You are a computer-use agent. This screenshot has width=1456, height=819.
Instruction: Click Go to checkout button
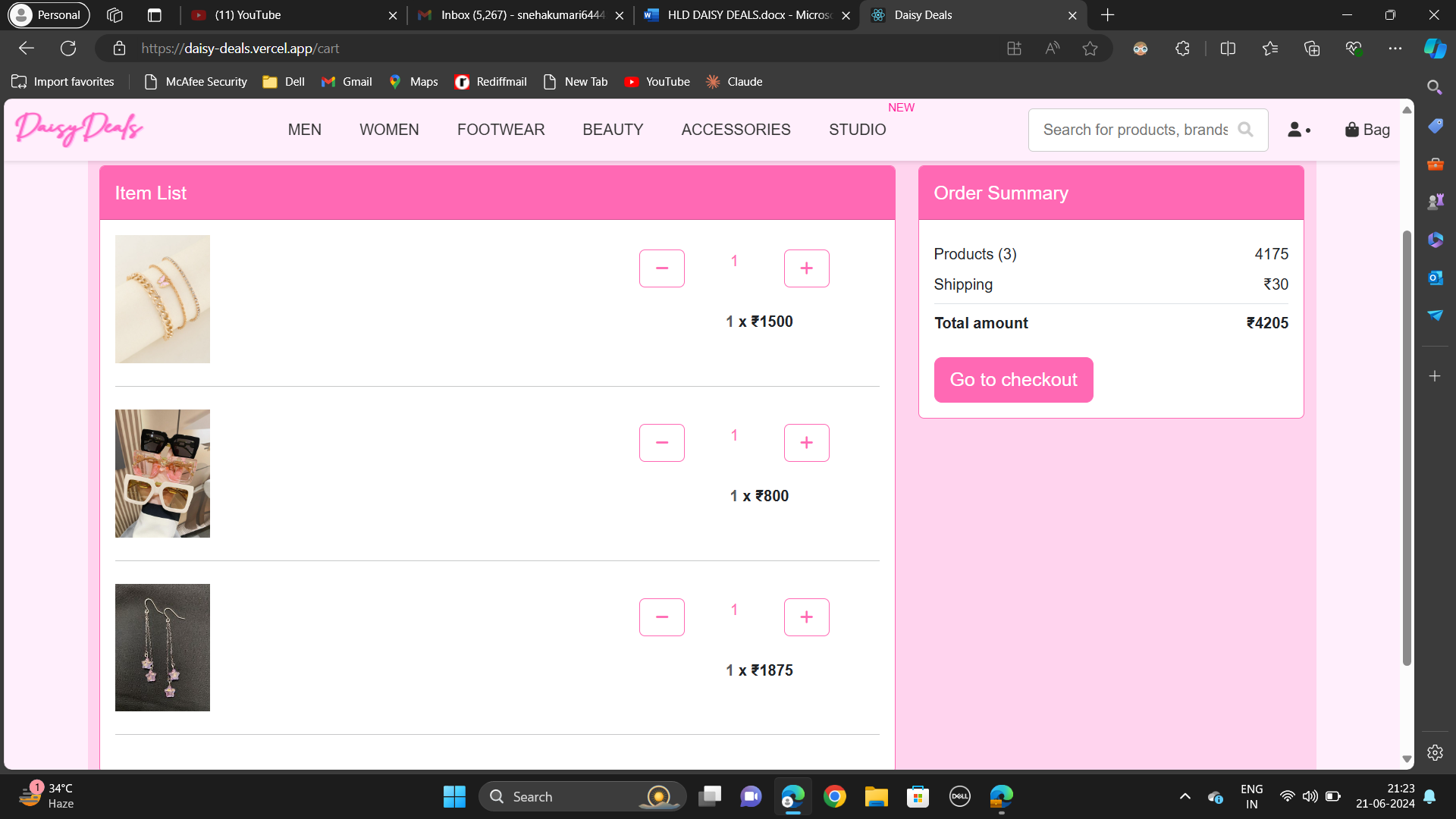coord(1013,380)
